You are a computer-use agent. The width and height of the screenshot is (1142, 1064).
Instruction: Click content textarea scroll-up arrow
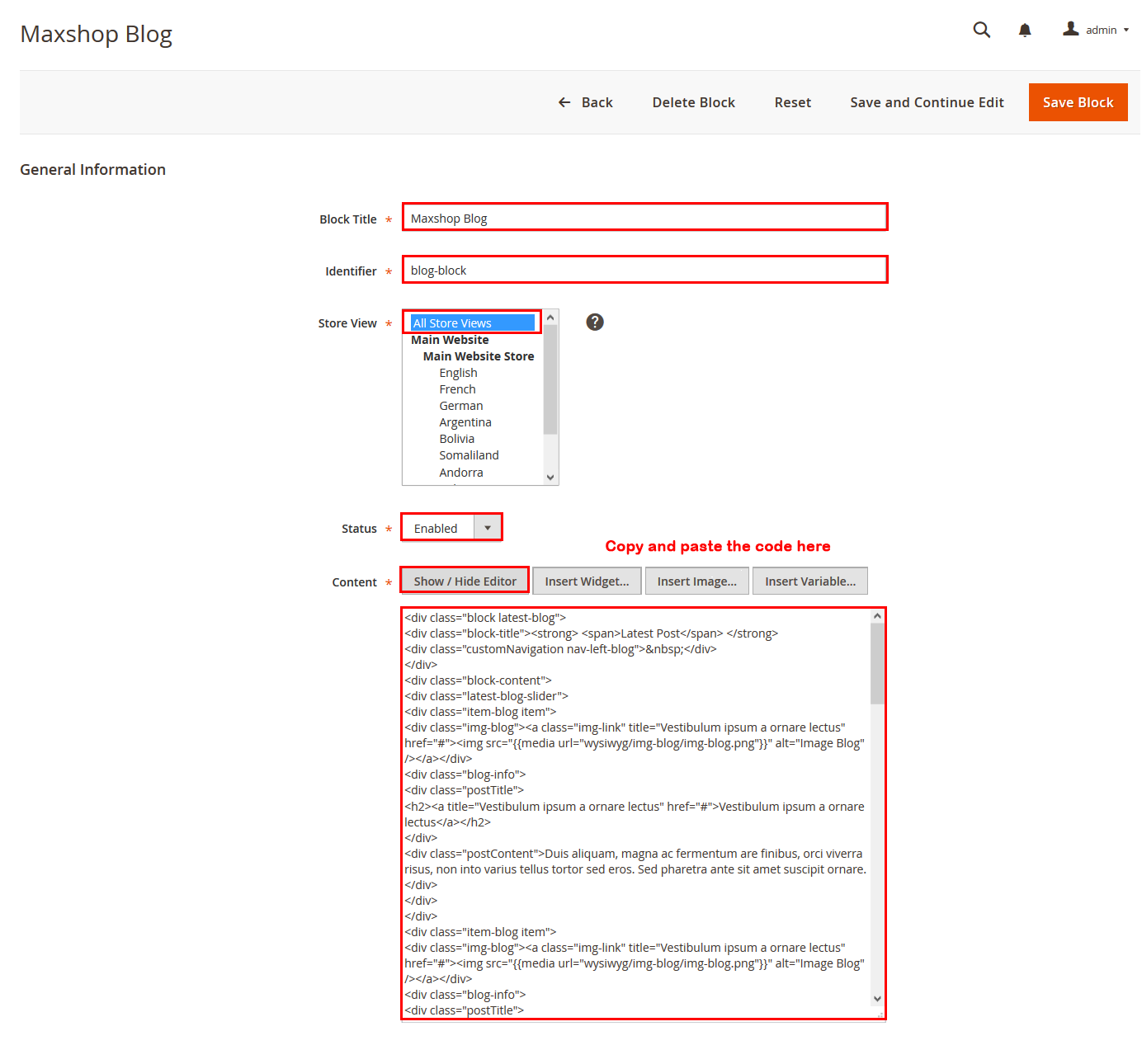coord(877,615)
